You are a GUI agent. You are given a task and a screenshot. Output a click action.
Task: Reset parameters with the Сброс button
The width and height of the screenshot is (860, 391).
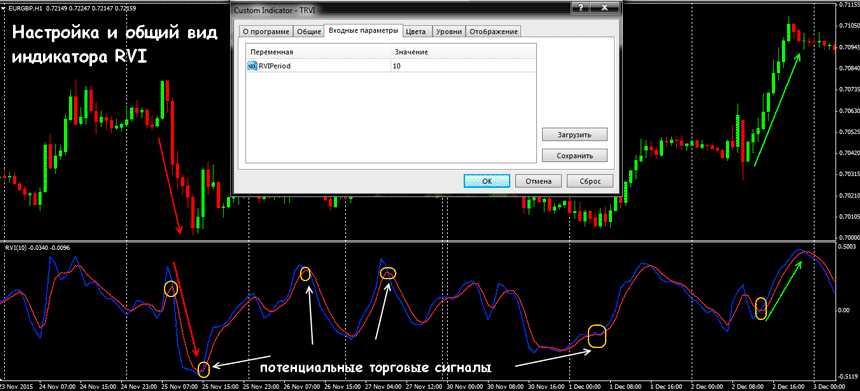point(590,181)
